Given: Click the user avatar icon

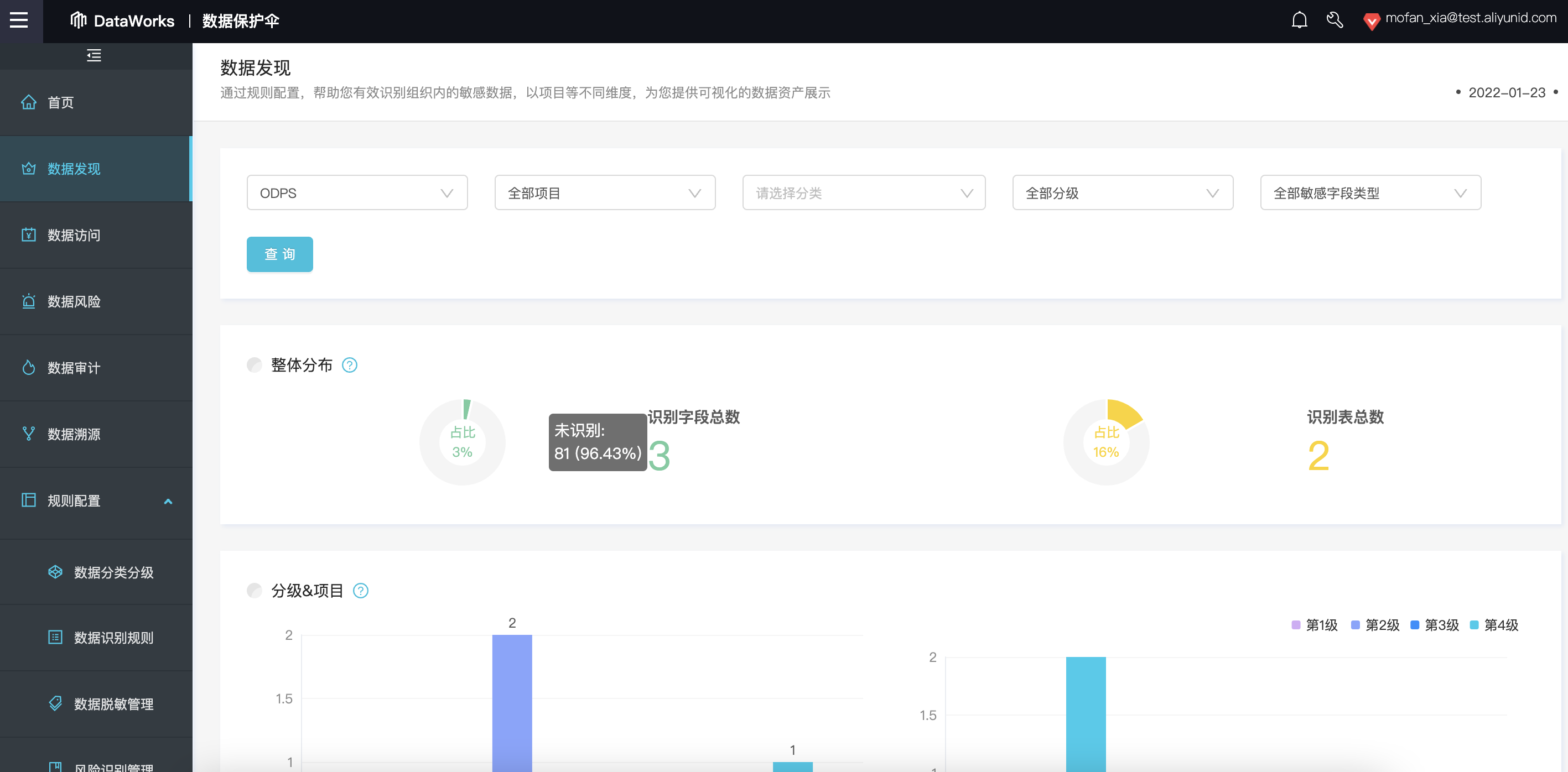Looking at the screenshot, I should coord(1371,22).
